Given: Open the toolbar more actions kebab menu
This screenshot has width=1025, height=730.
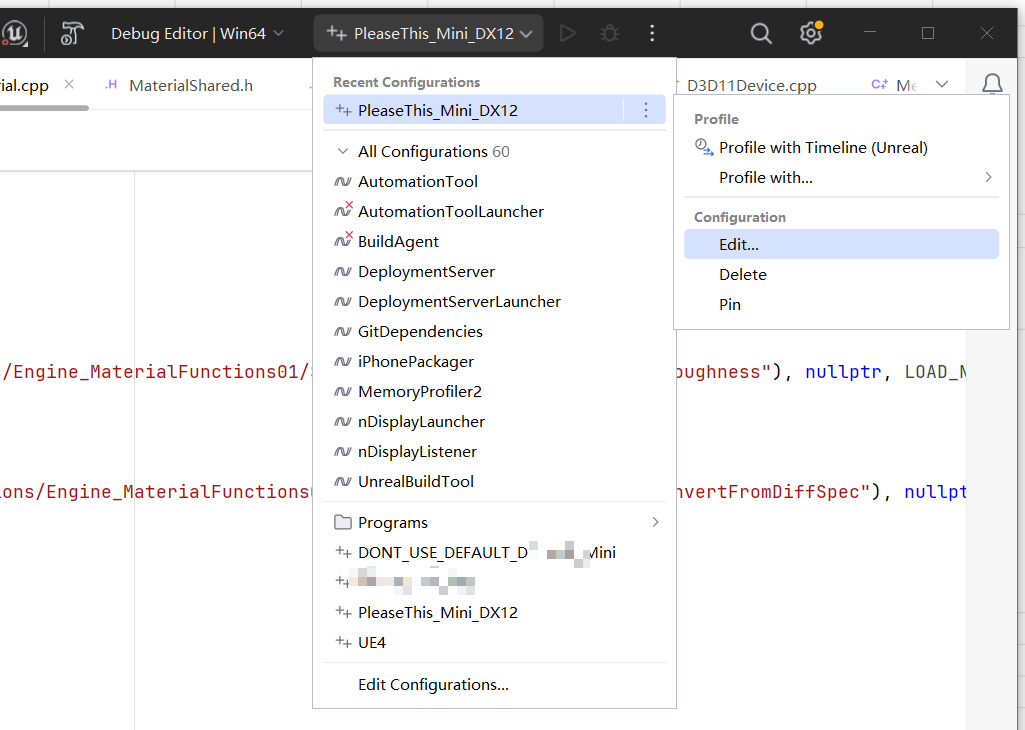Looking at the screenshot, I should tap(652, 33).
